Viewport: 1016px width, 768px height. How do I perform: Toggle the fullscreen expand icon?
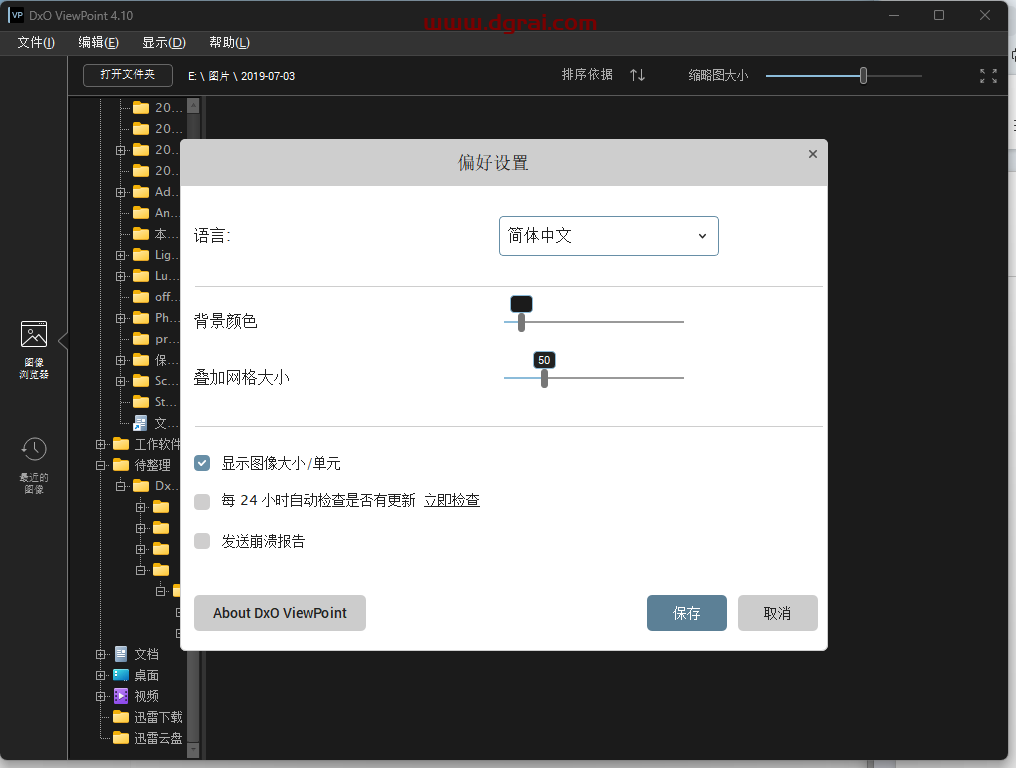[x=988, y=76]
